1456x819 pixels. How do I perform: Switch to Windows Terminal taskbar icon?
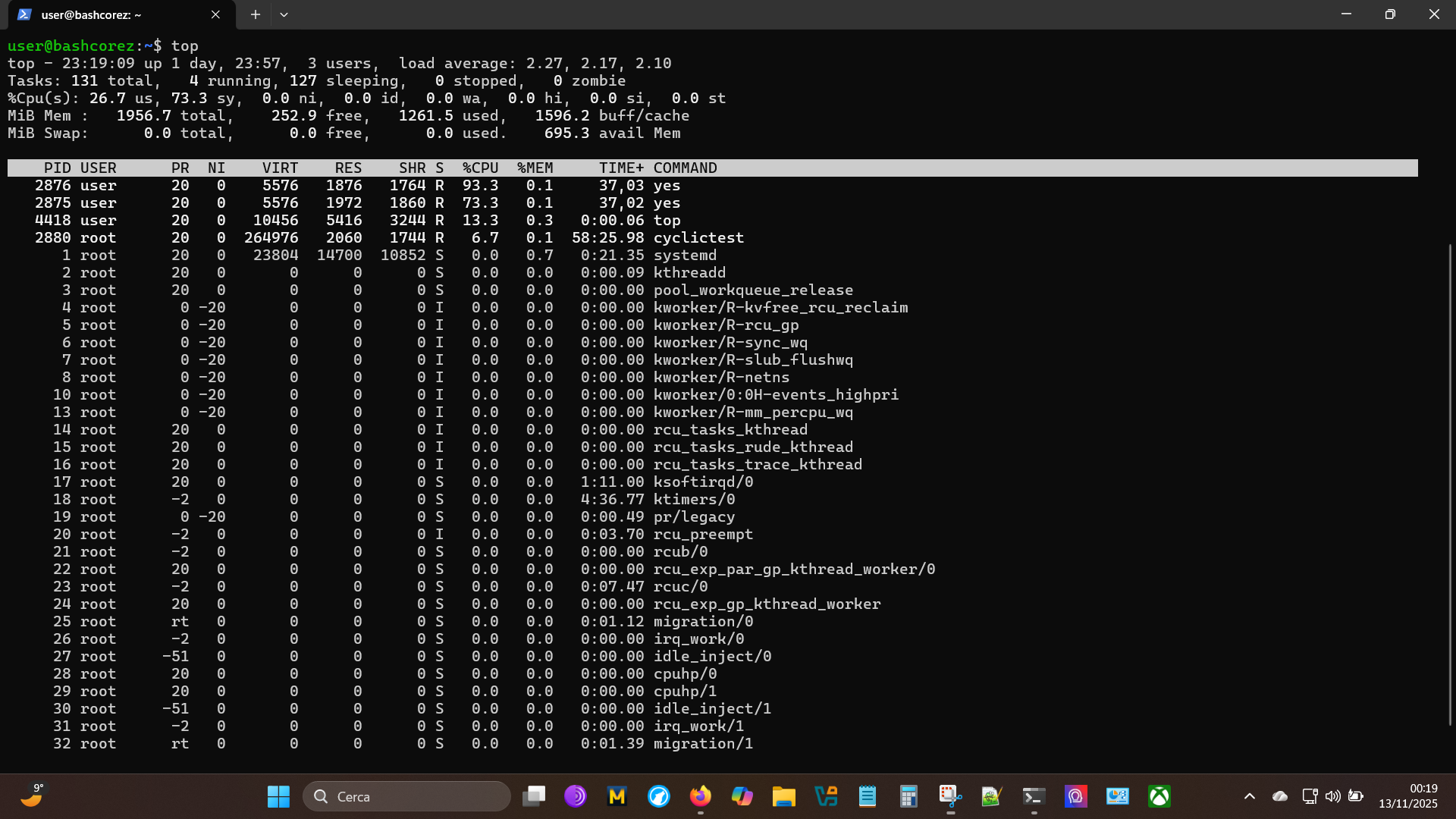[1034, 796]
